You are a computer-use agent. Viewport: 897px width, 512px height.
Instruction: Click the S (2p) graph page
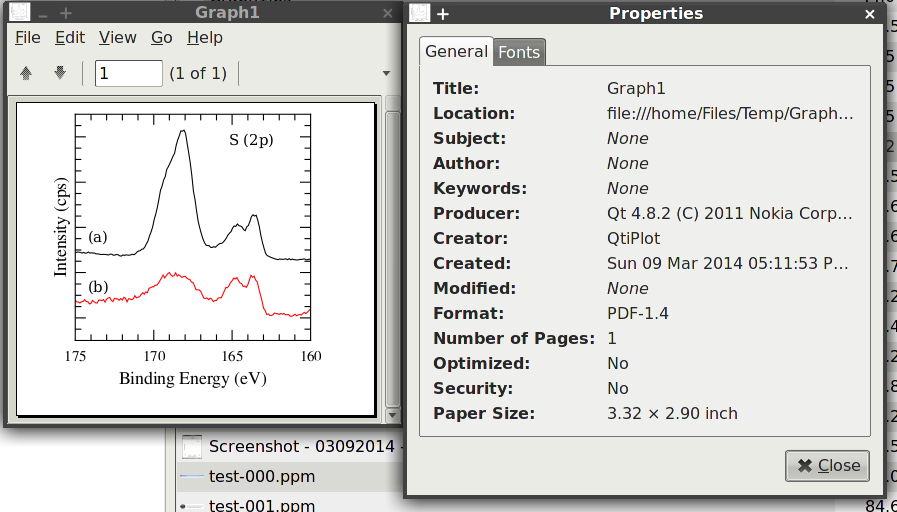coord(196,259)
